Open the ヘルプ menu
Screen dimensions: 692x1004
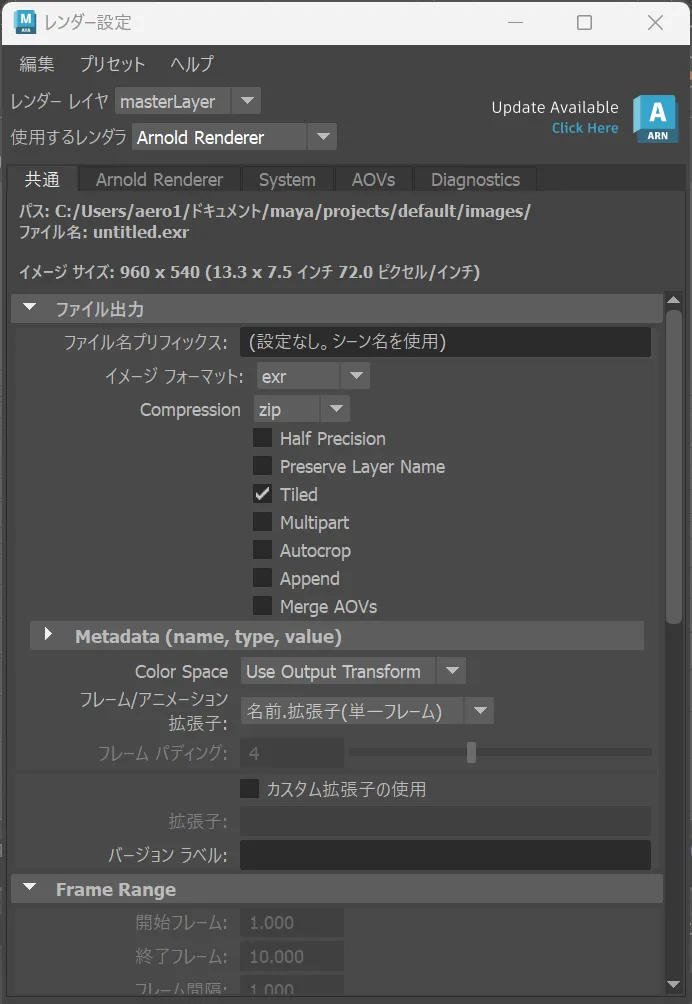[x=192, y=64]
